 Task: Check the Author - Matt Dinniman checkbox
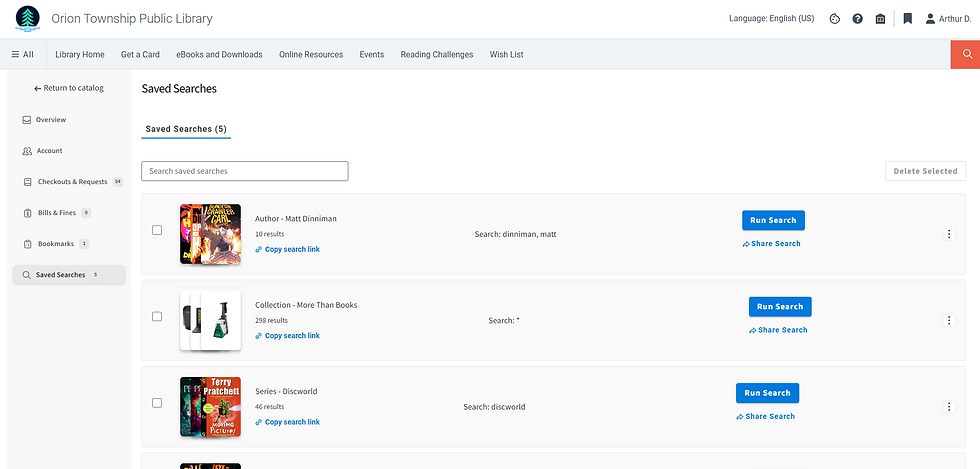click(157, 230)
